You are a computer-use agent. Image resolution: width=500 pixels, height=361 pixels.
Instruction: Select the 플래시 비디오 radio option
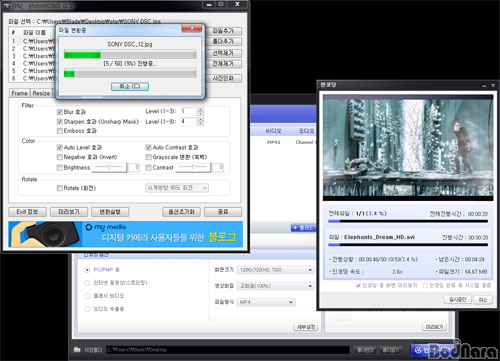[x=87, y=296]
